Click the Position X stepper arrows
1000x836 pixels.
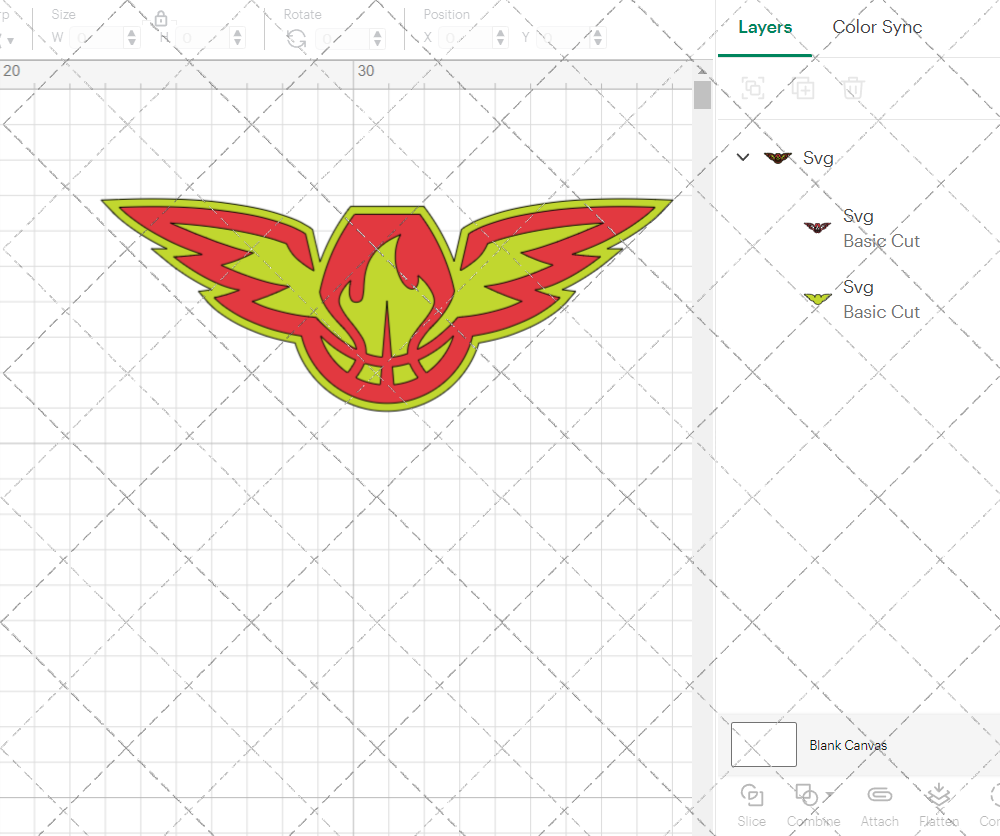coord(500,38)
